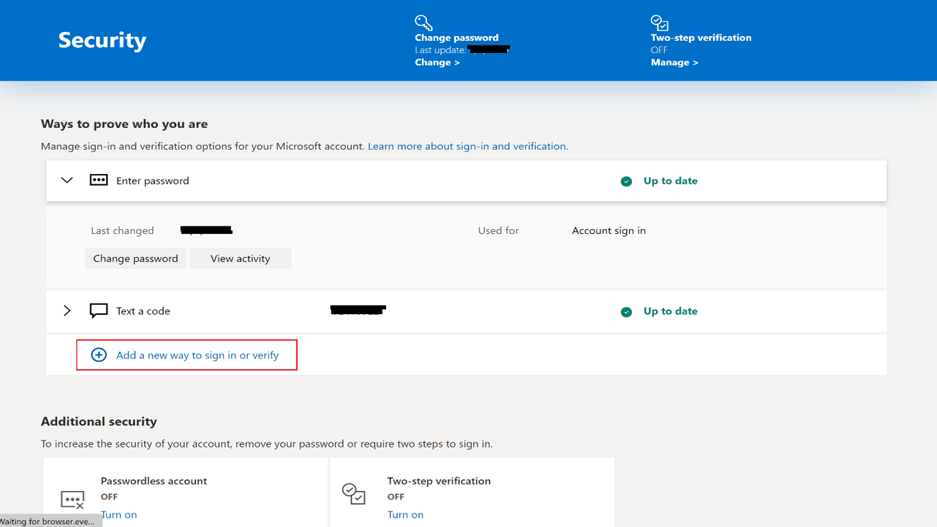Click the speech bubble icon beside Text a code
937x527 pixels.
[98, 311]
